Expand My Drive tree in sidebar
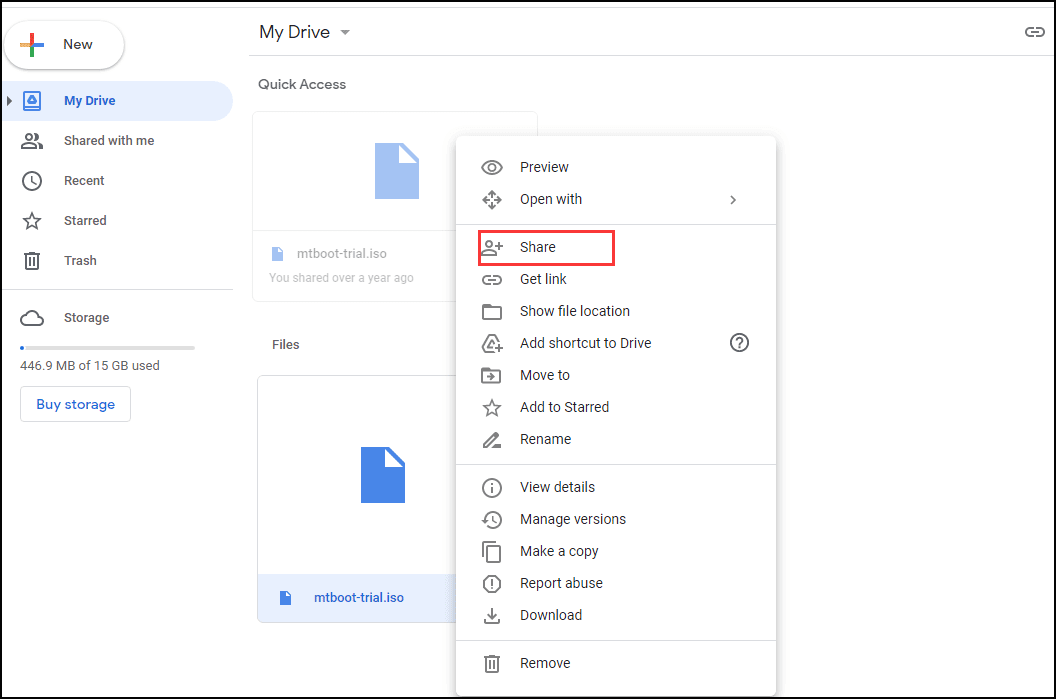The width and height of the screenshot is (1056, 699). (9, 101)
